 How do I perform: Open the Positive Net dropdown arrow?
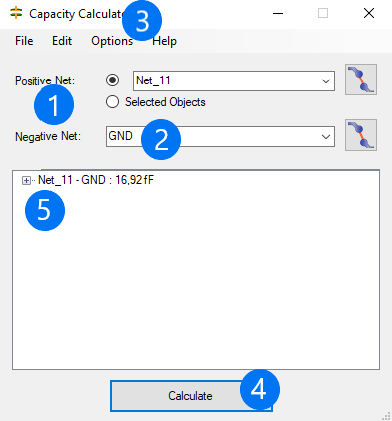click(326, 81)
